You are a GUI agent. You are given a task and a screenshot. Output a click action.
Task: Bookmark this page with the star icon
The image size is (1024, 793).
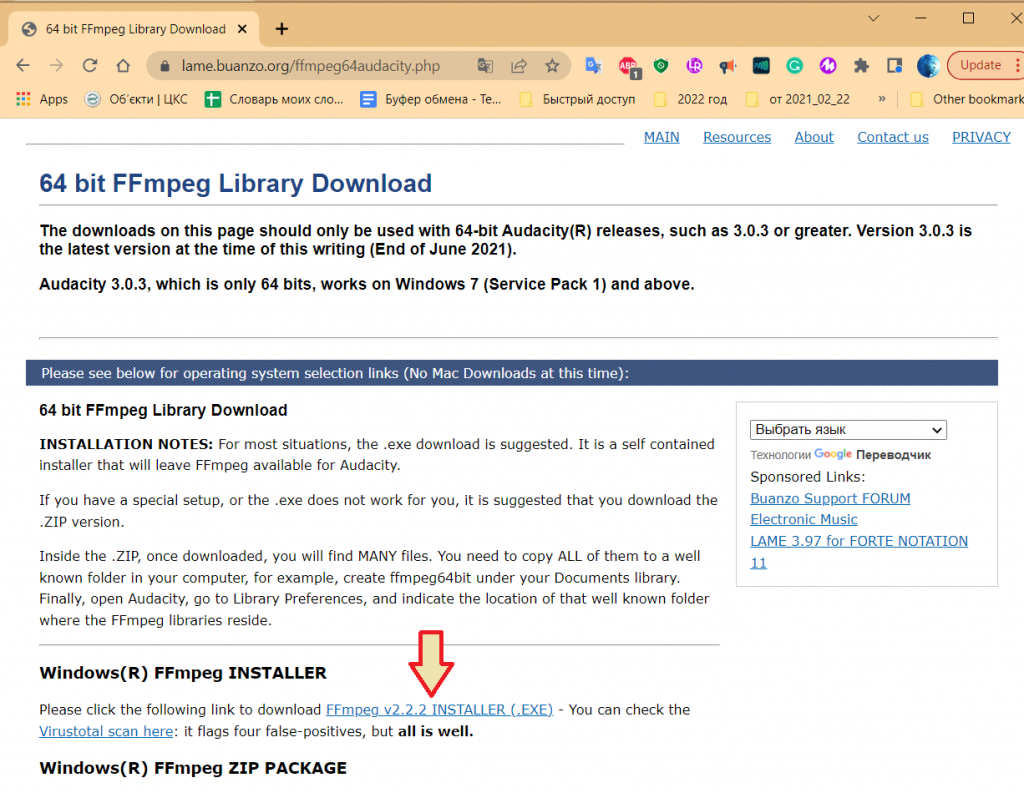pos(552,65)
